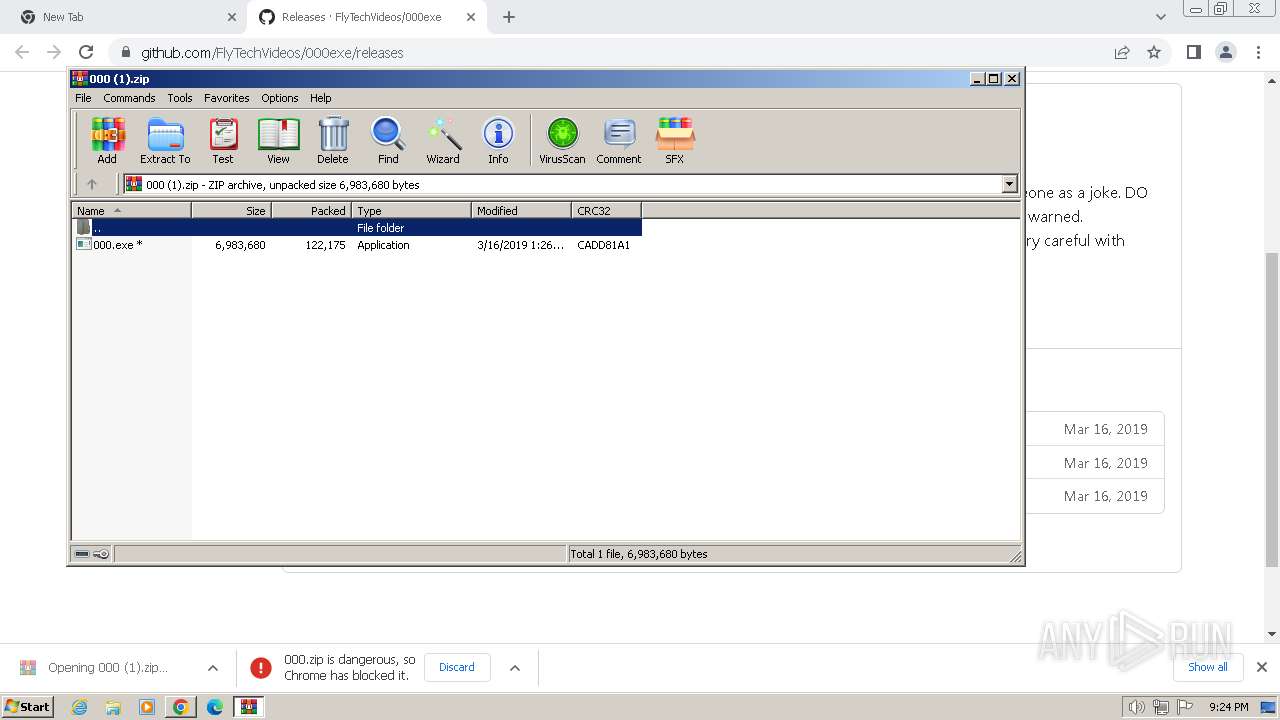Click the page vertical scrollbar

click(x=1272, y=410)
